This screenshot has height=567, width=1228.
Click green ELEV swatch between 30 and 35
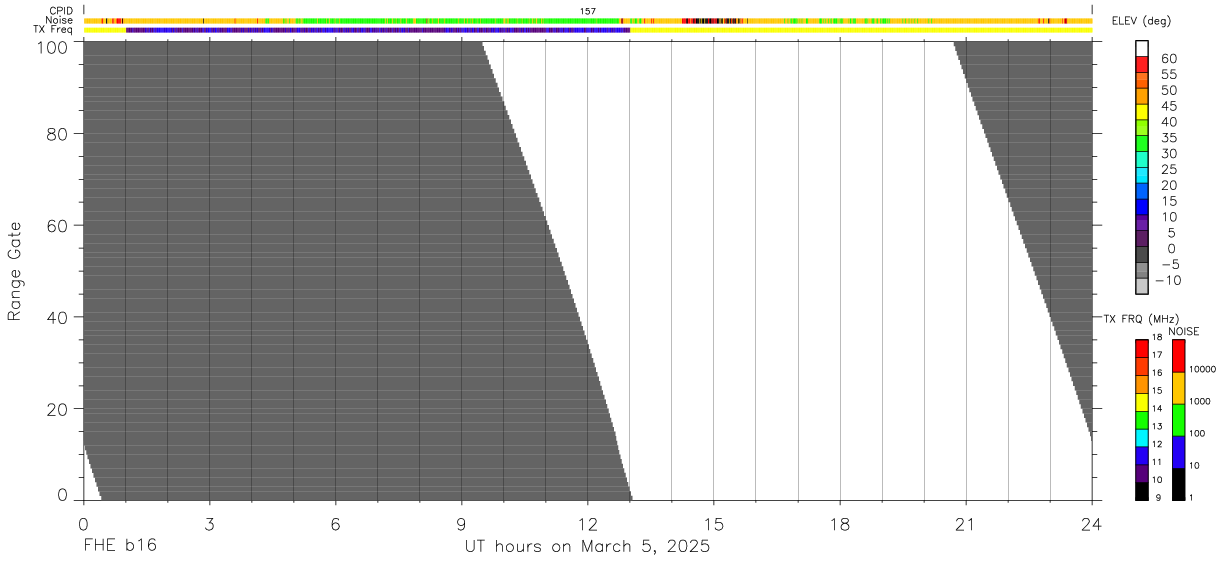1142,145
